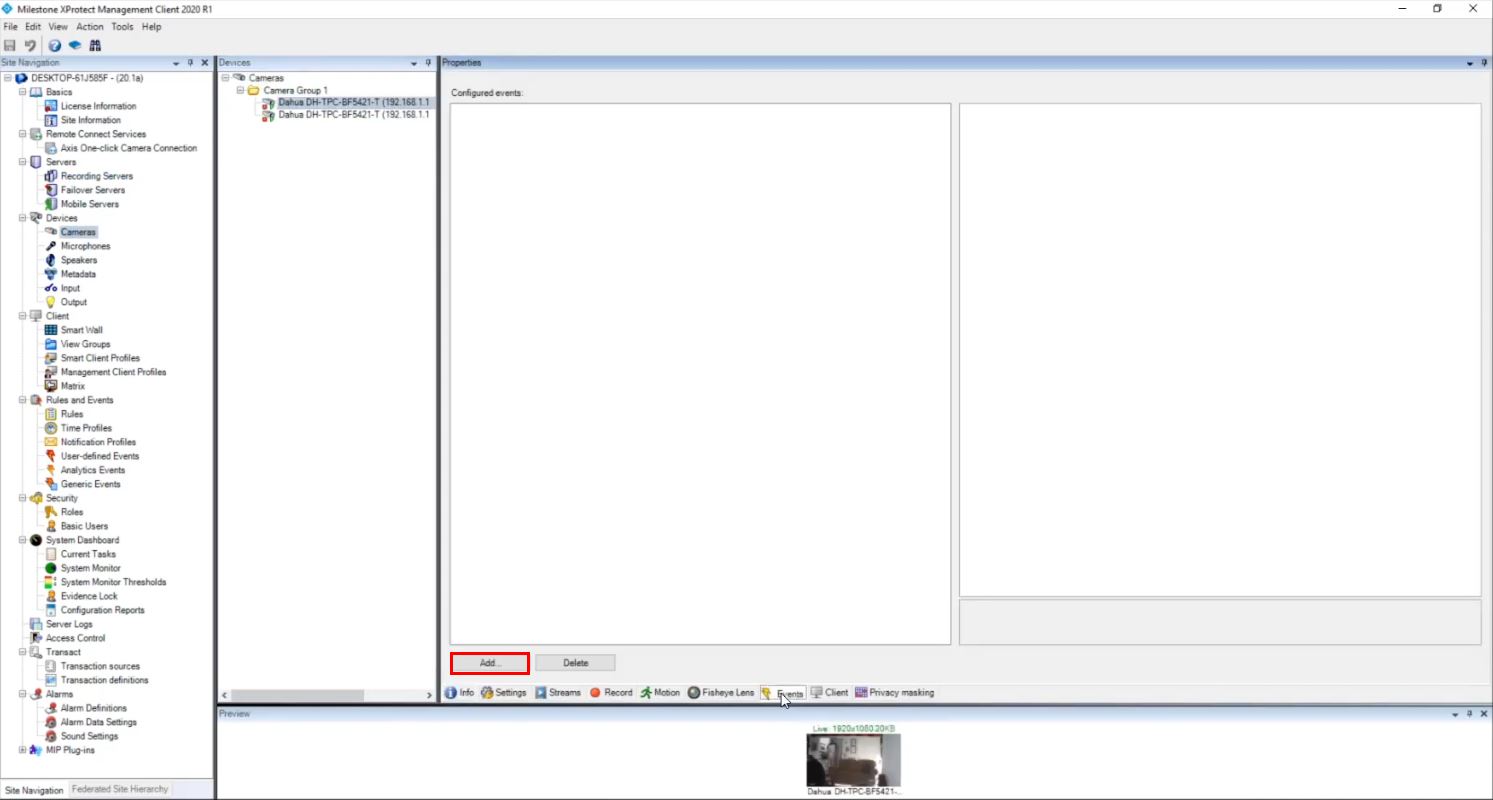Collapse the Basics tree node

tap(23, 92)
